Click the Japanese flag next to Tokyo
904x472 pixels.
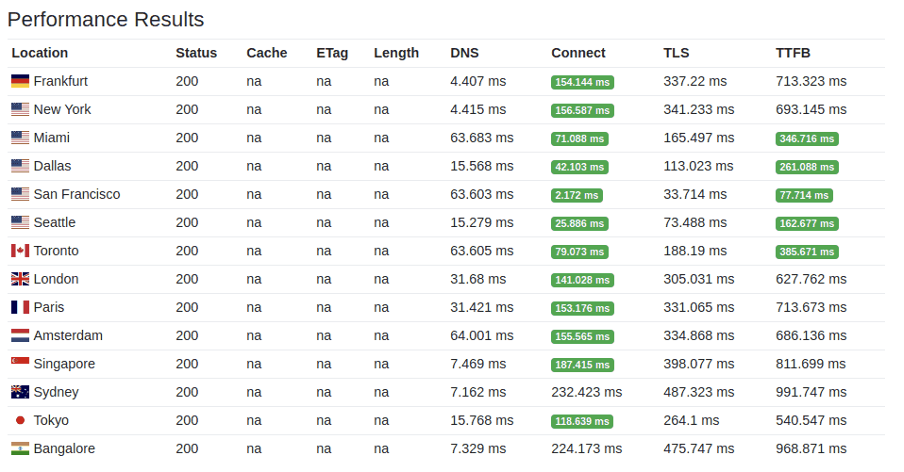point(20,420)
